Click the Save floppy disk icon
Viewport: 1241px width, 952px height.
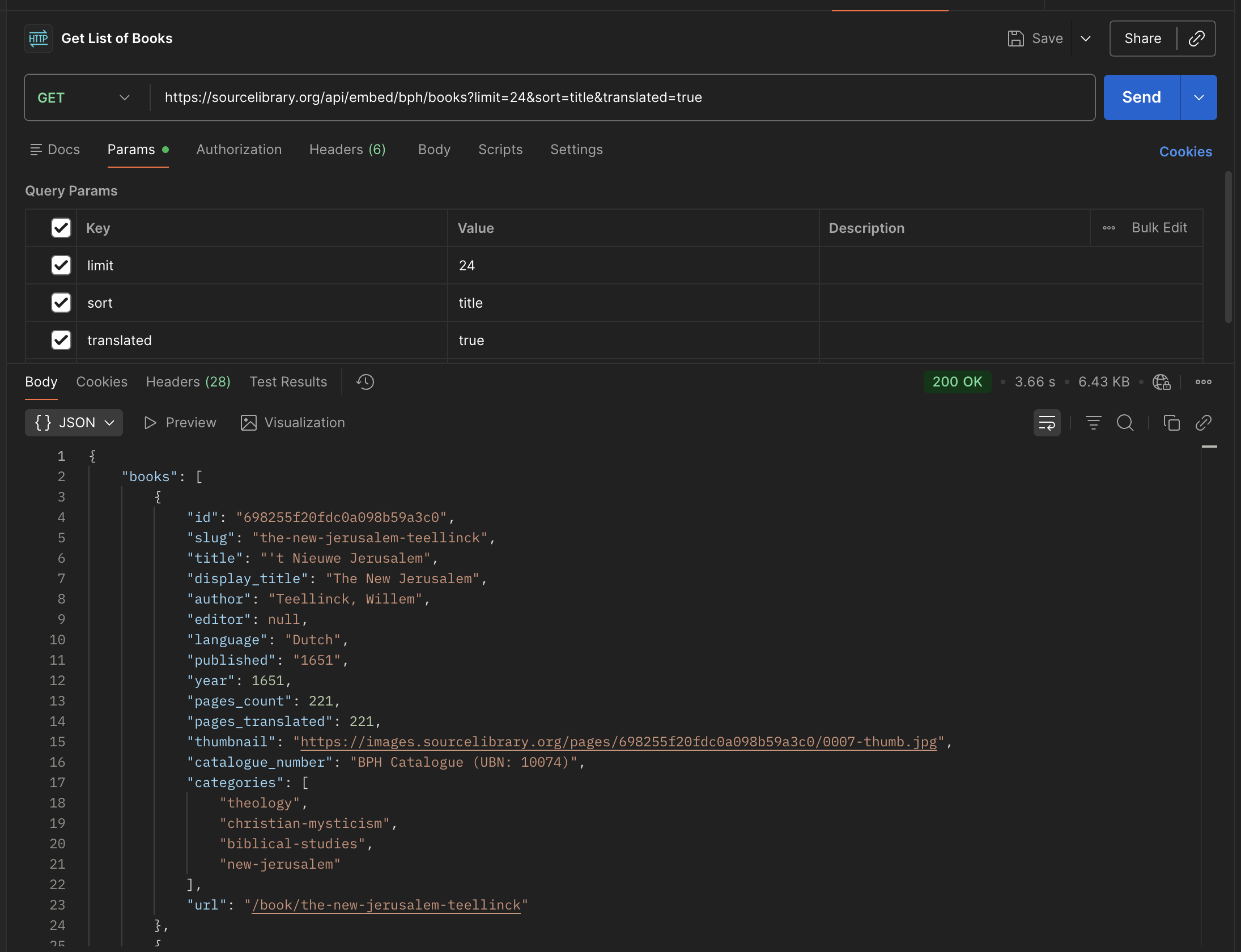(1015, 39)
